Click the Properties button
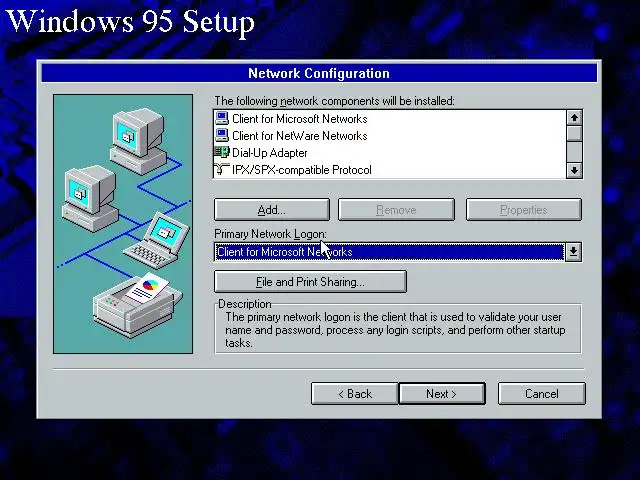Image resolution: width=640 pixels, height=480 pixels. pyautogui.click(x=524, y=210)
